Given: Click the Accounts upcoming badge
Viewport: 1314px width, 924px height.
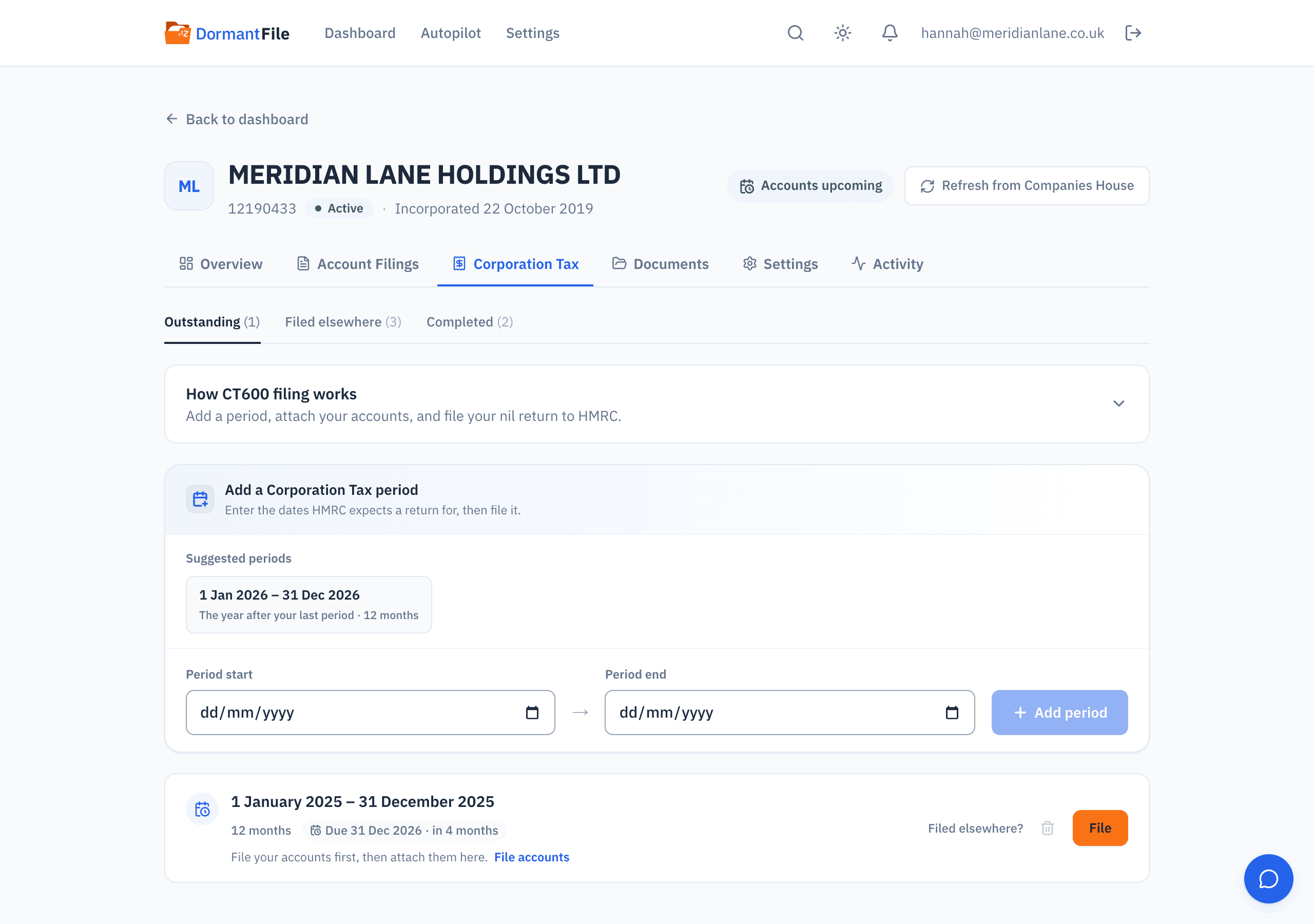Looking at the screenshot, I should pyautogui.click(x=810, y=186).
